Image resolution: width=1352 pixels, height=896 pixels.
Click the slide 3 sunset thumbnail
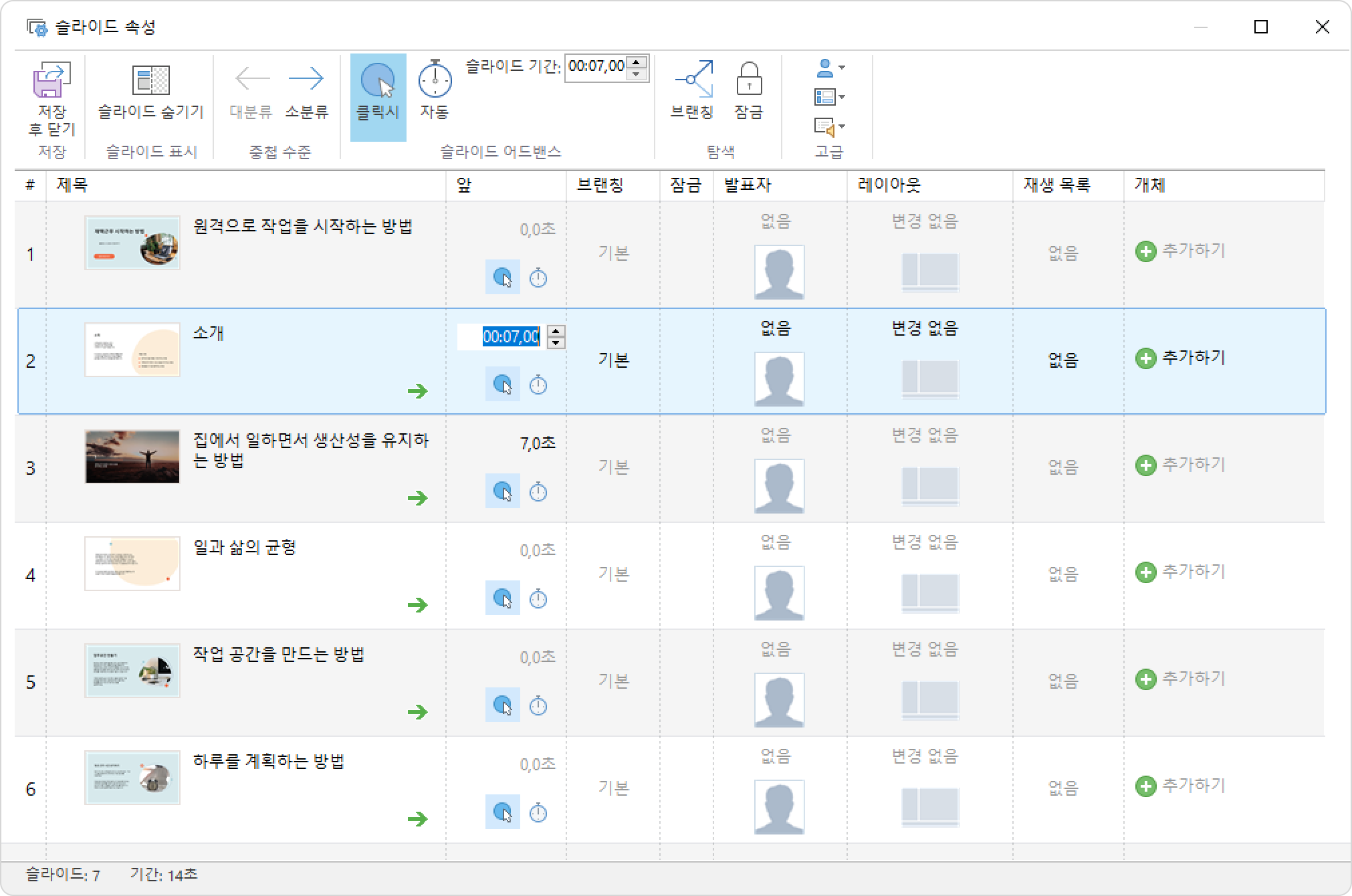point(132,457)
